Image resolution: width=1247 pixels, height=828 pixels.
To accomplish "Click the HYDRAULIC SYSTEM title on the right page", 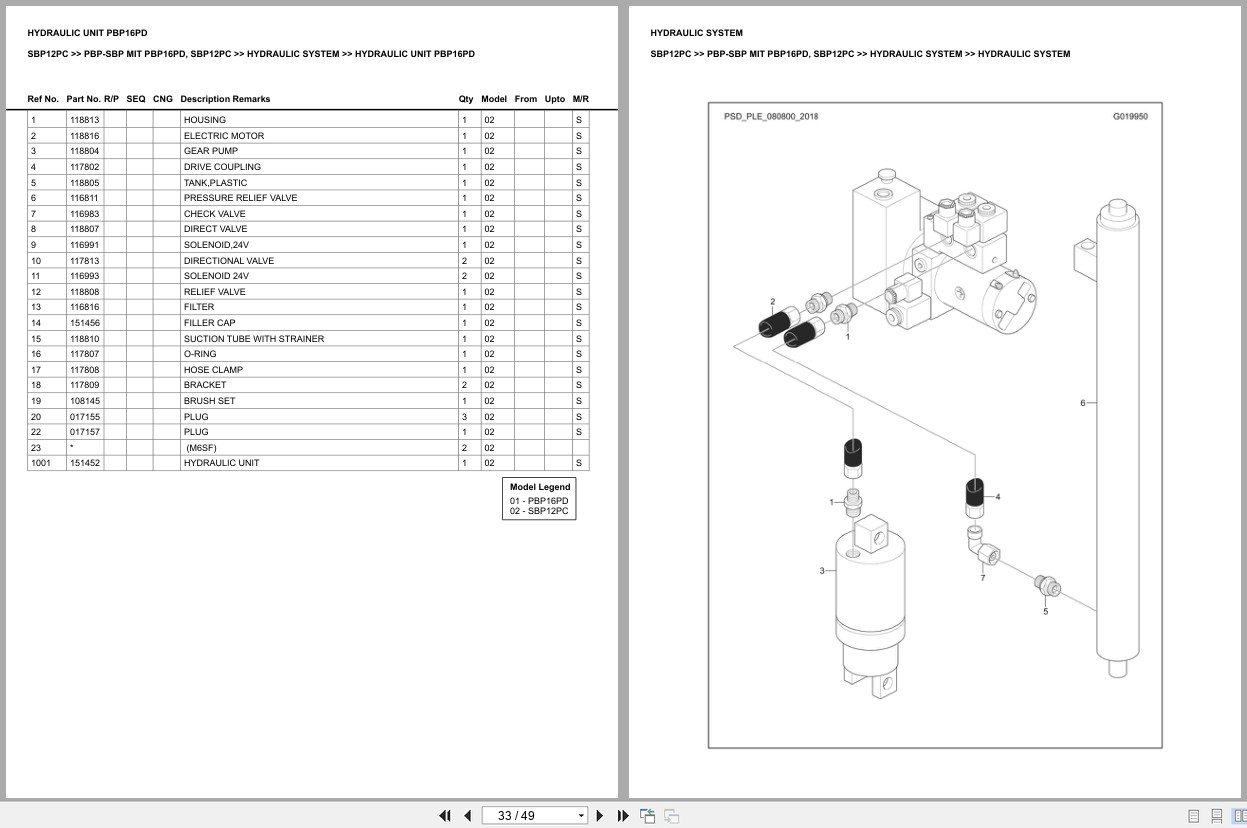I will (696, 33).
